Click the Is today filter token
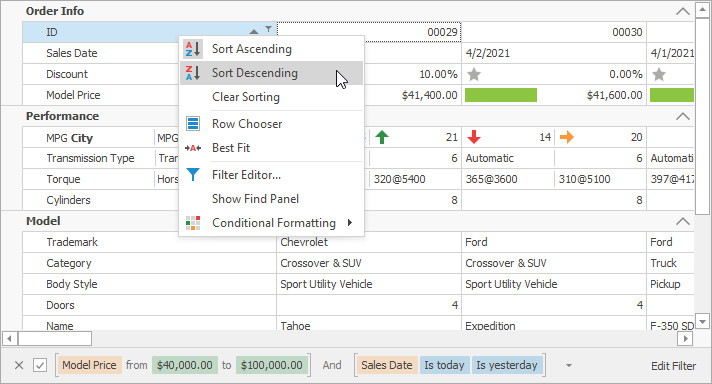This screenshot has width=712, height=384. tap(445, 365)
